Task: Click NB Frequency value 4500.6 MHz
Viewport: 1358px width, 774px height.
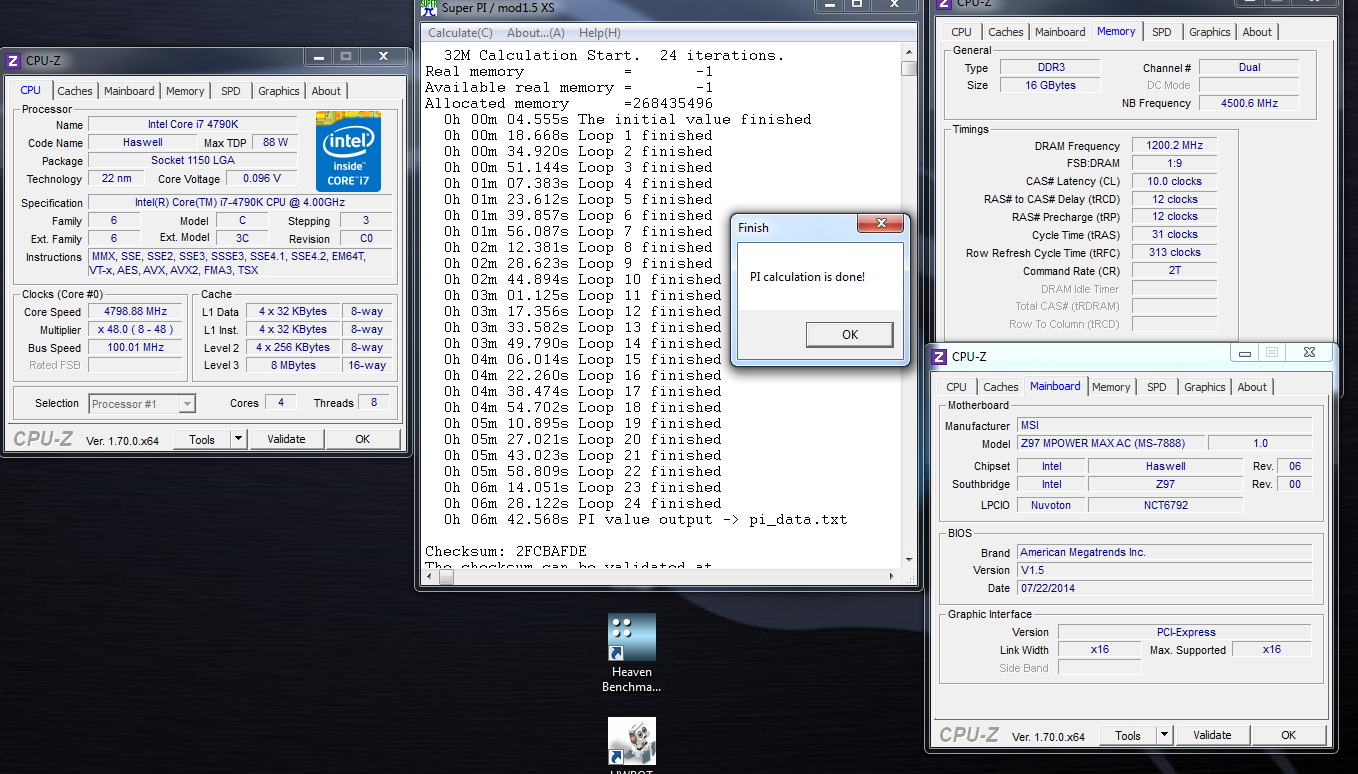Action: (x=1248, y=103)
